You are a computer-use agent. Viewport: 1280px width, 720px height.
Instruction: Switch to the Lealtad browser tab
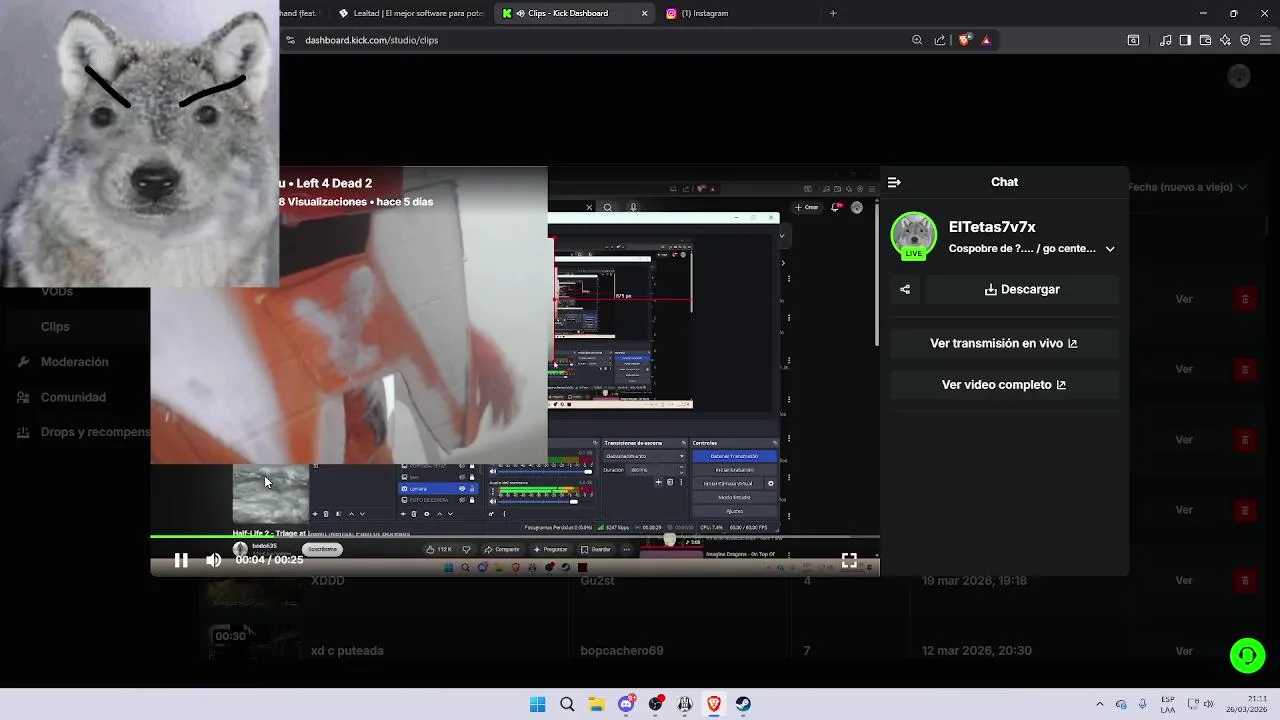[x=410, y=13]
